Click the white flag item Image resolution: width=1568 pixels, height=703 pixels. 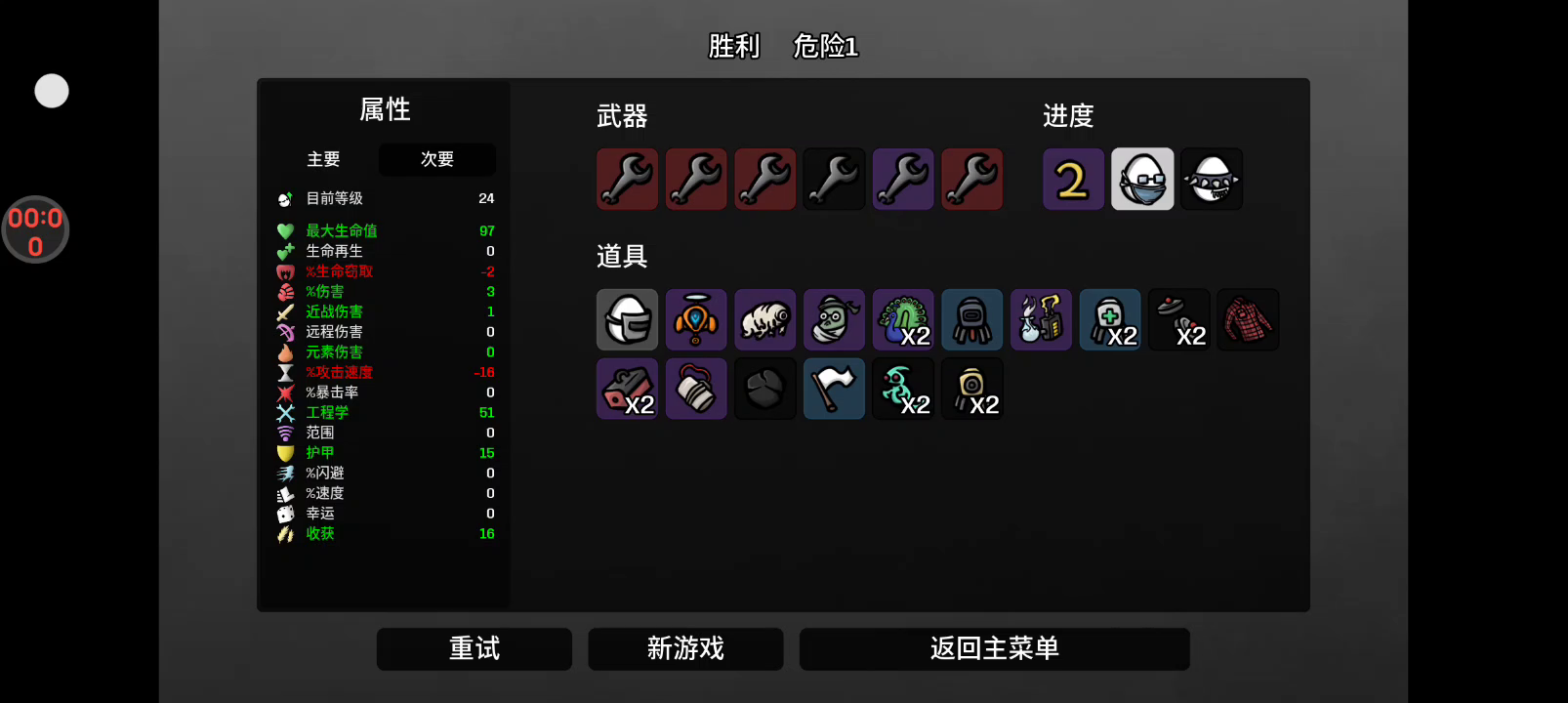click(834, 389)
